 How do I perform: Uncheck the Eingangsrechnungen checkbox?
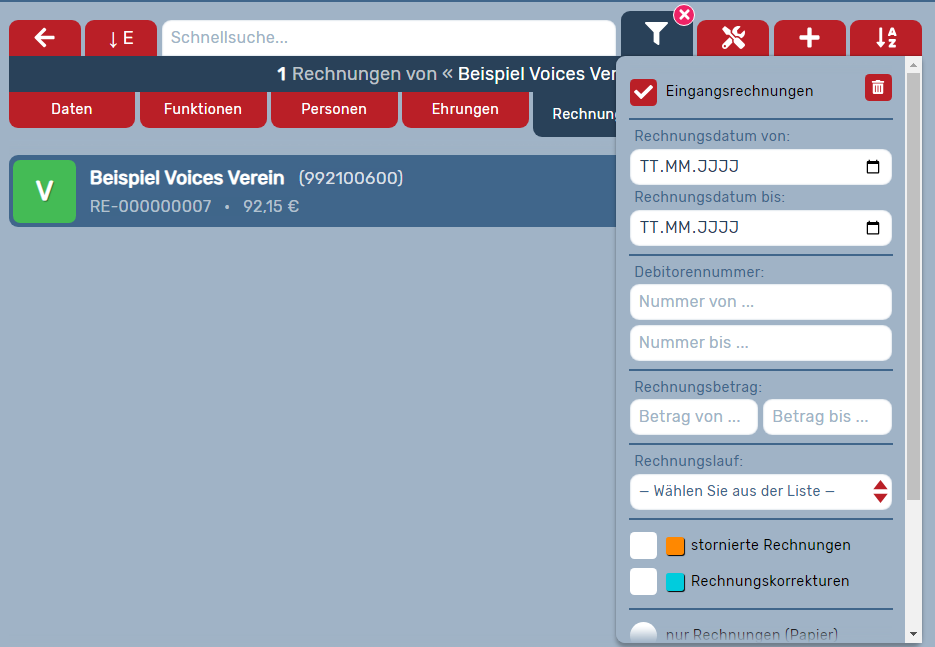pyautogui.click(x=644, y=92)
